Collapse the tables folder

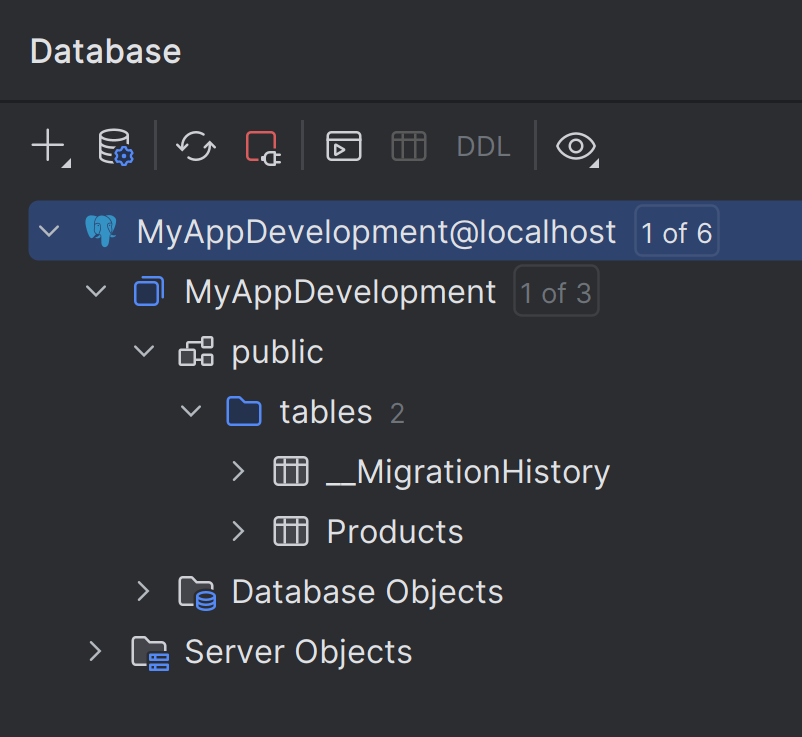click(x=191, y=412)
